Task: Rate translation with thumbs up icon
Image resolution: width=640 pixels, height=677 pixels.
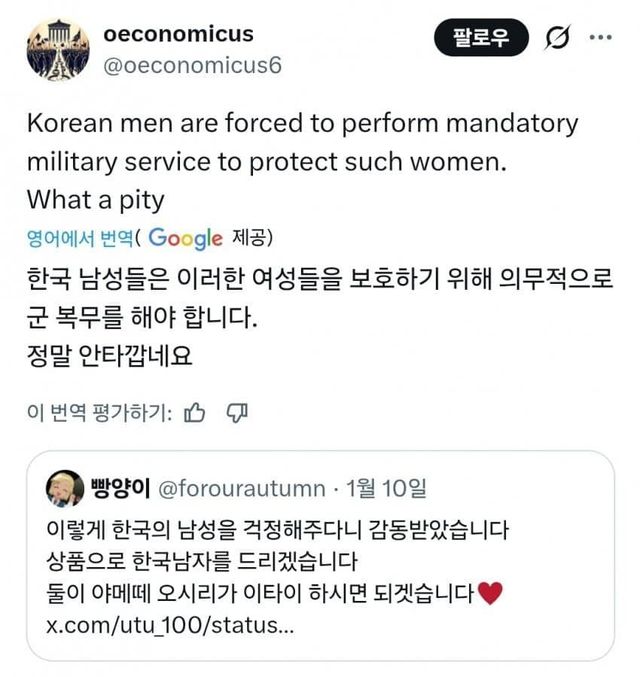Action: pos(196,411)
